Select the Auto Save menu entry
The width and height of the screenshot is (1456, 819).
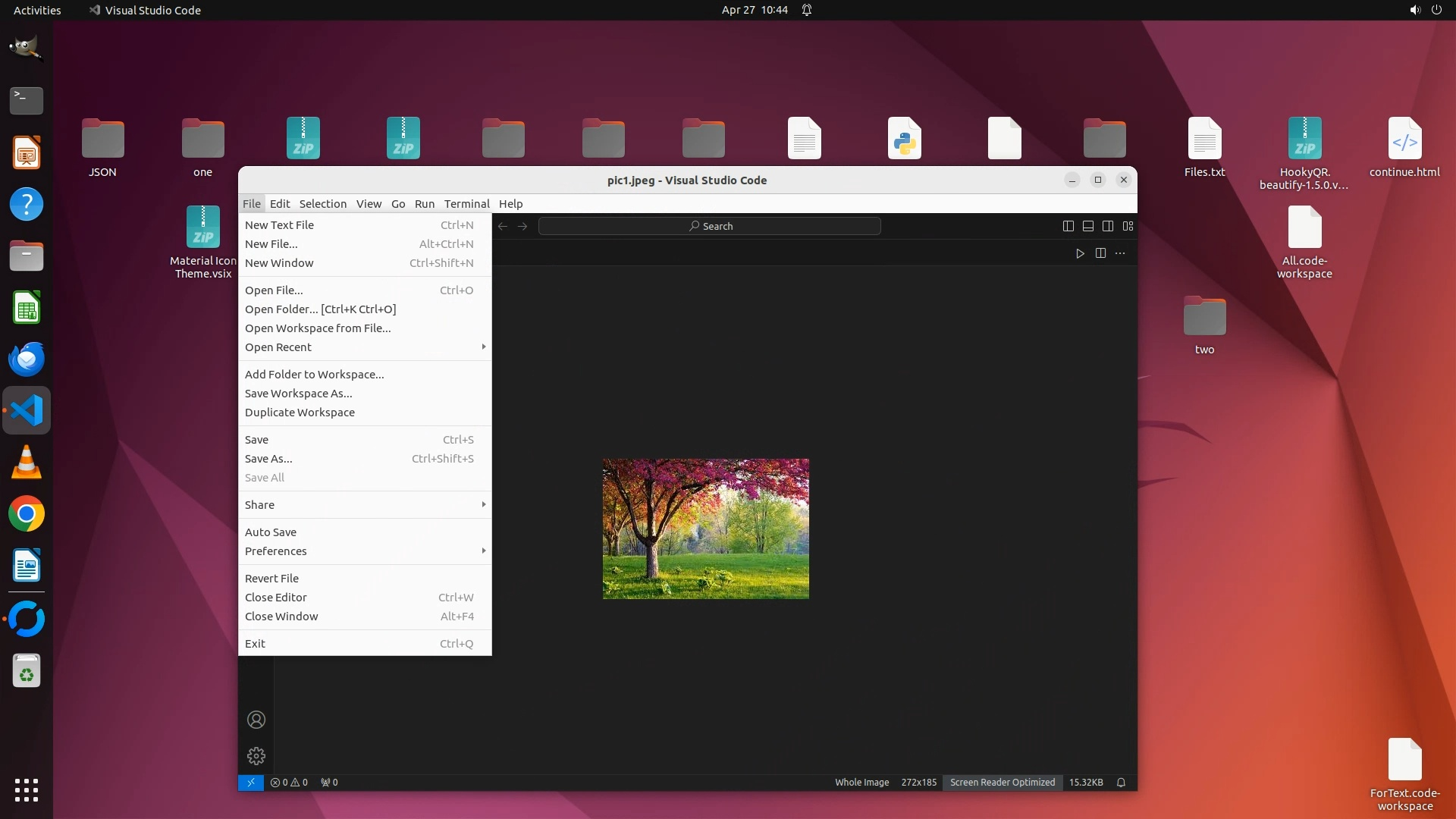click(271, 532)
